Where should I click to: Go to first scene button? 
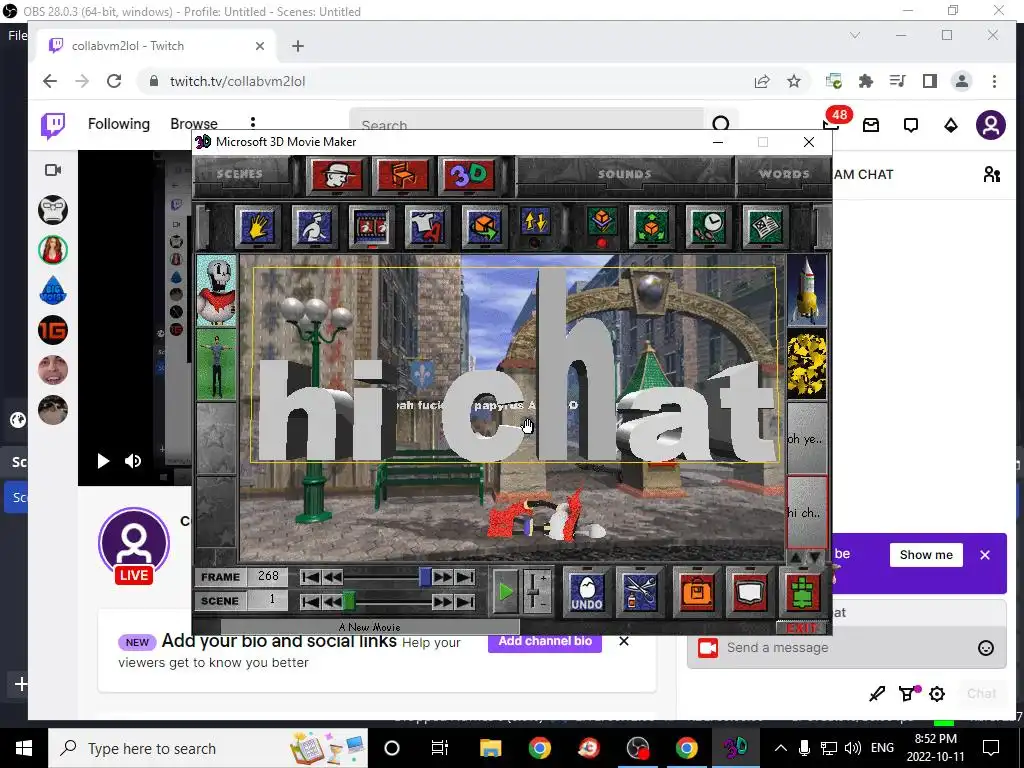pos(311,601)
